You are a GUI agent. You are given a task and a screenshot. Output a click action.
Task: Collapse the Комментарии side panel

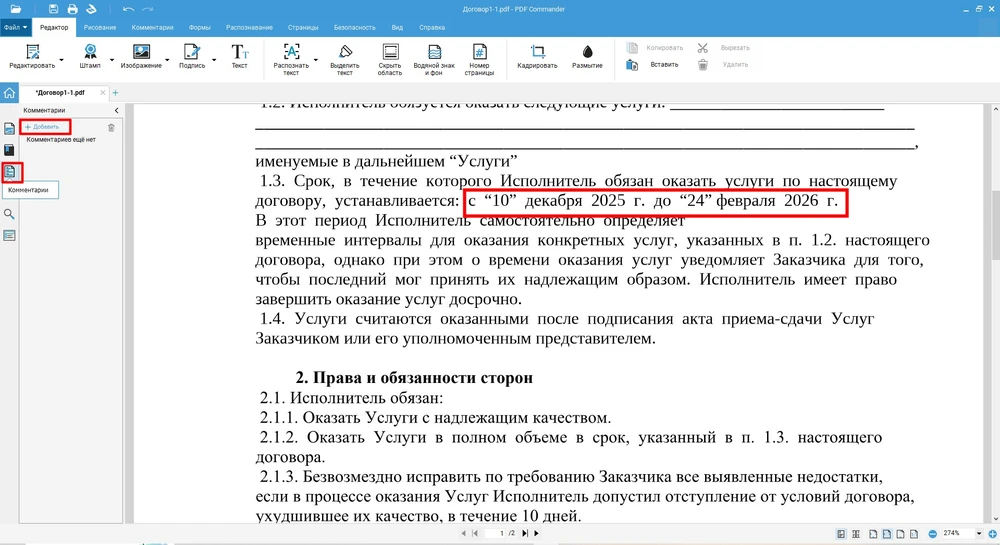coord(117,110)
